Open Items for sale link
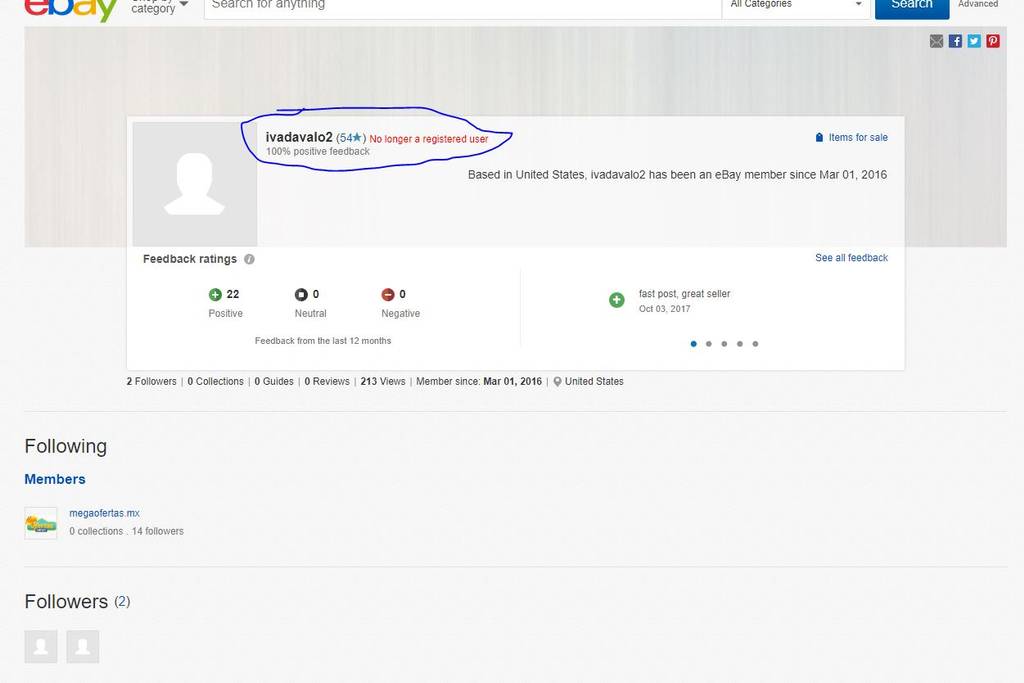 pos(857,137)
